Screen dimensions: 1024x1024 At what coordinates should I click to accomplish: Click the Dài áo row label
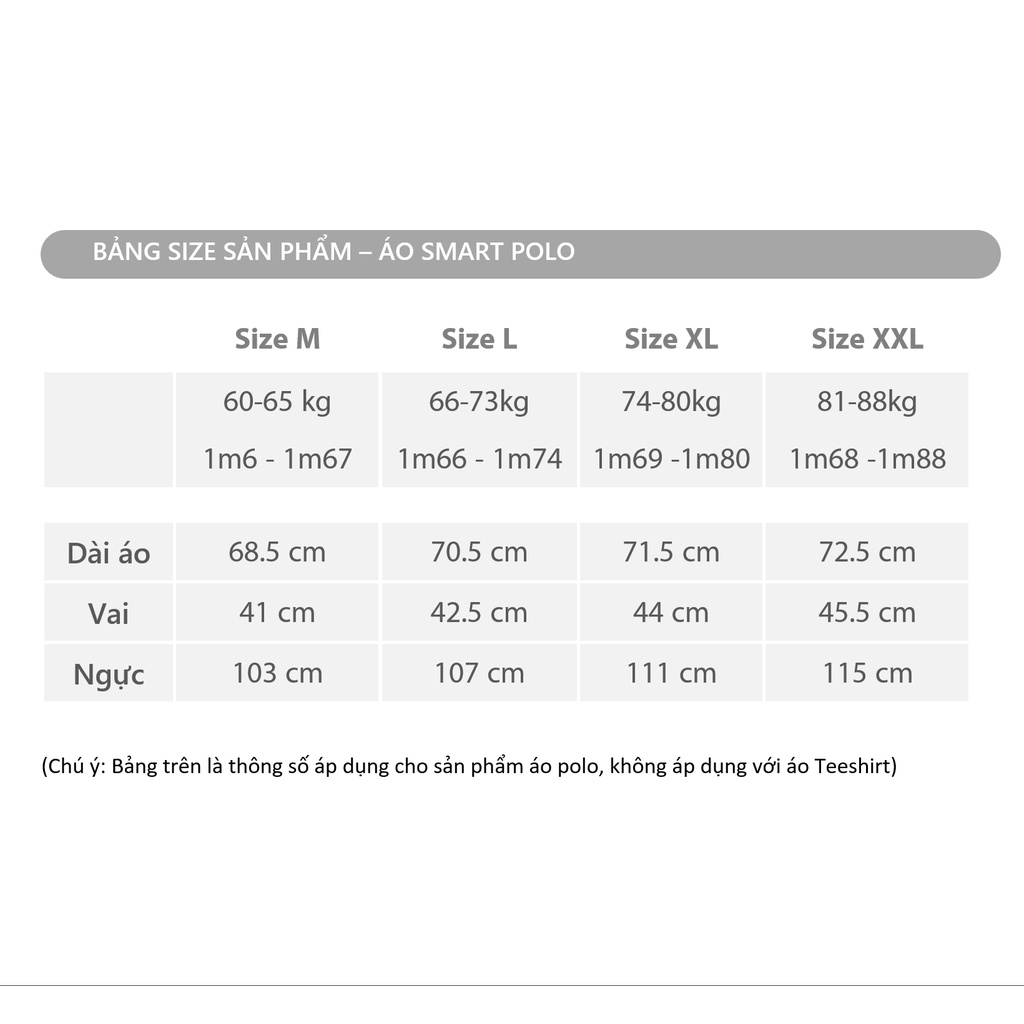click(x=108, y=552)
